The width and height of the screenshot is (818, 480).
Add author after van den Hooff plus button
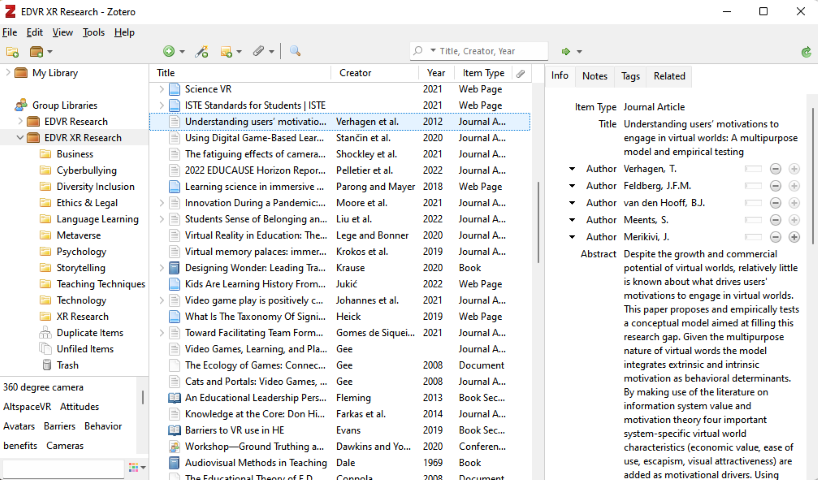[x=794, y=203]
